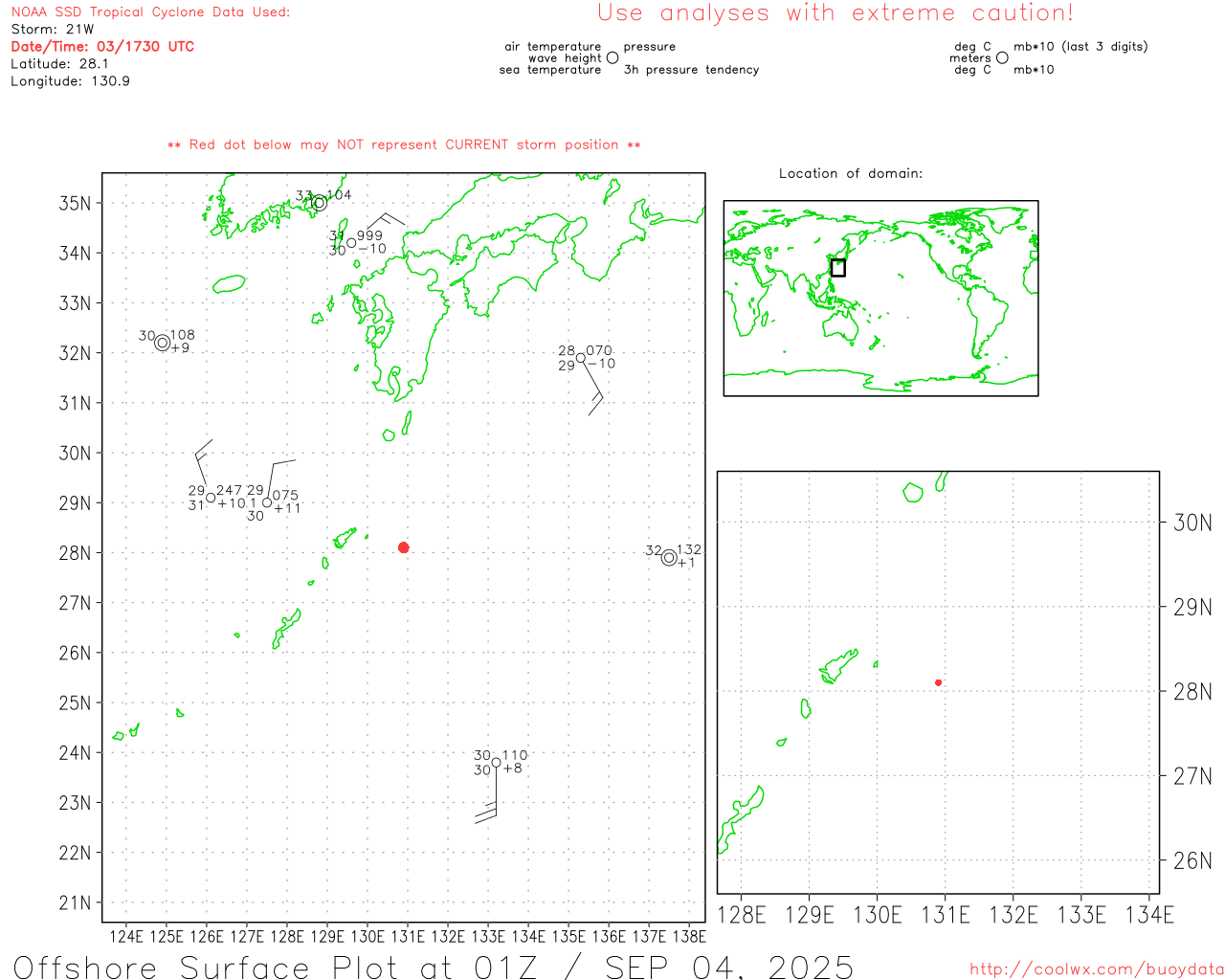Click the 131E label on zoomed map
This screenshot has width=1225, height=980.
click(x=946, y=916)
